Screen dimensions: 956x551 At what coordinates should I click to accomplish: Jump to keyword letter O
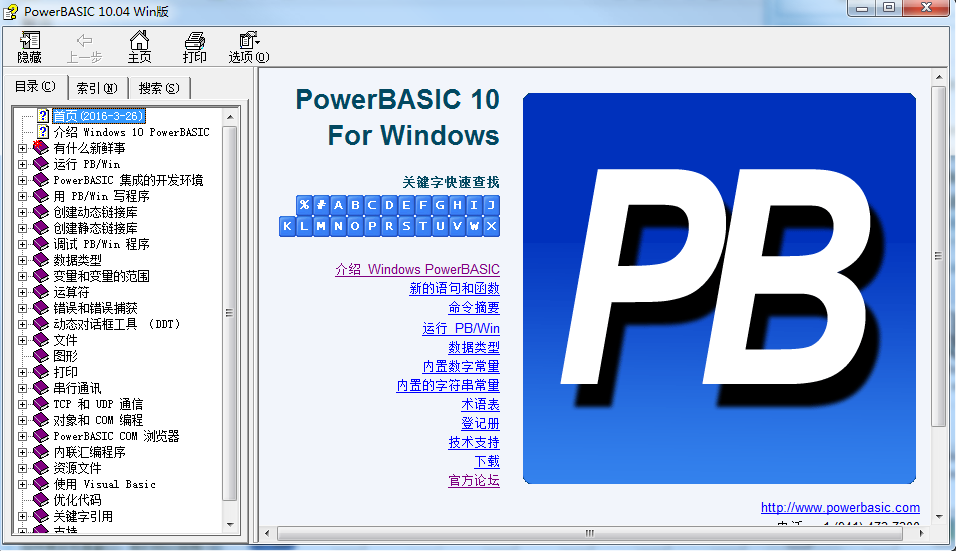click(355, 226)
